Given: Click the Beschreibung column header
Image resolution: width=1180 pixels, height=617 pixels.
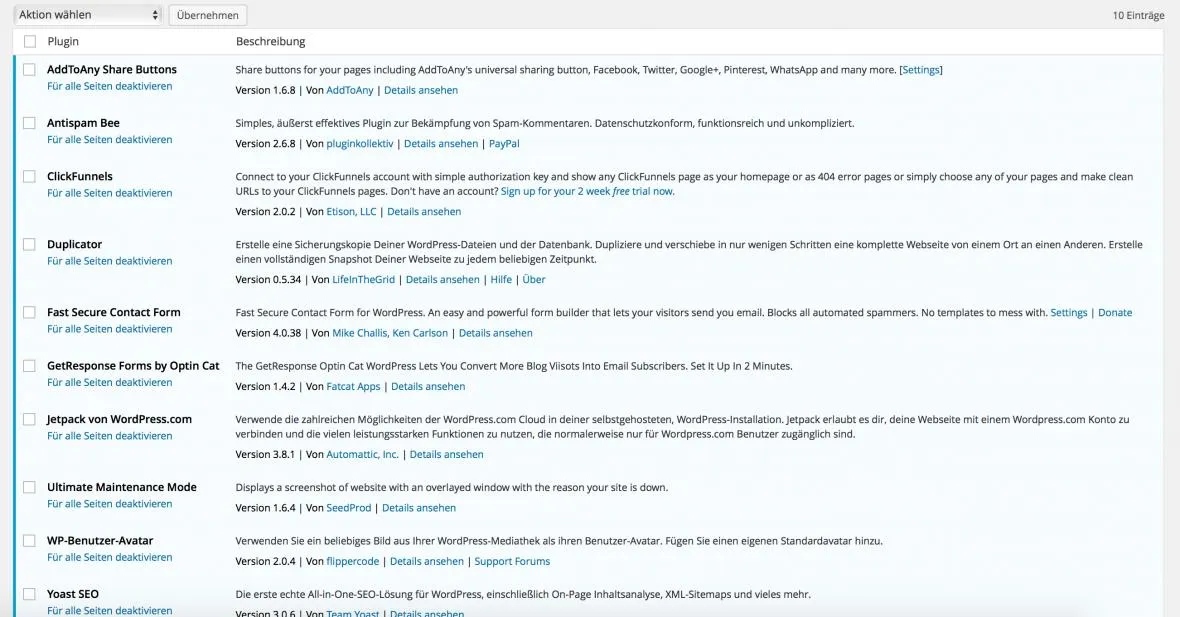Looking at the screenshot, I should [271, 41].
